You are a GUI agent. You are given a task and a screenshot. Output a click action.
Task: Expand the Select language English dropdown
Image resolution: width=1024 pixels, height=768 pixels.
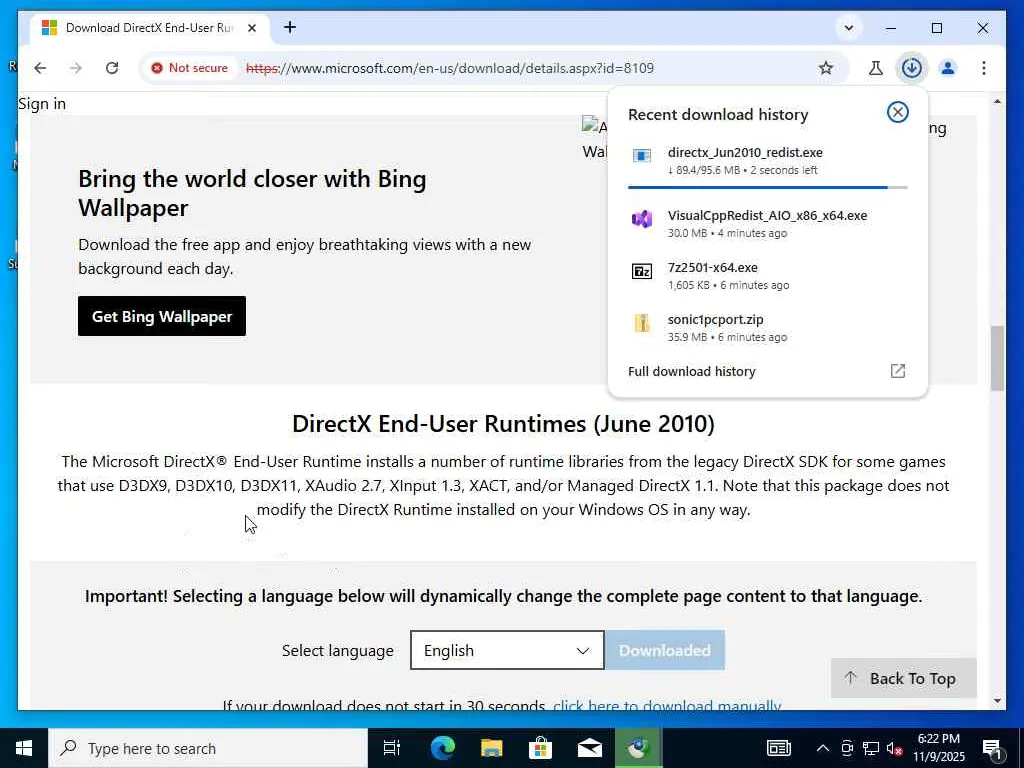coord(507,650)
